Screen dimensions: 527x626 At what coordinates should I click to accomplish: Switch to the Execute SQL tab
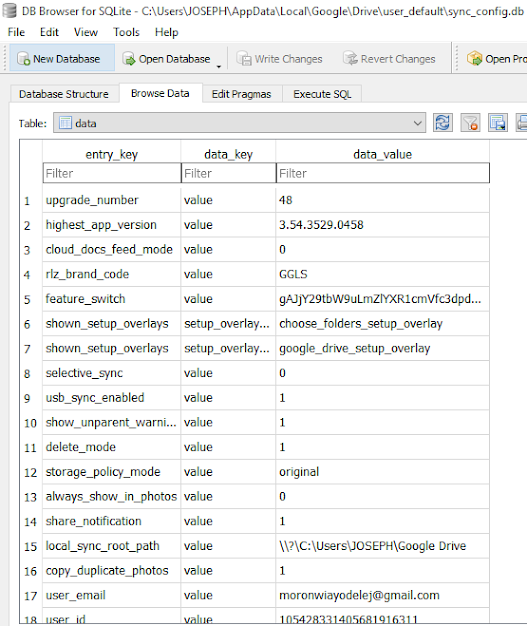(322, 94)
